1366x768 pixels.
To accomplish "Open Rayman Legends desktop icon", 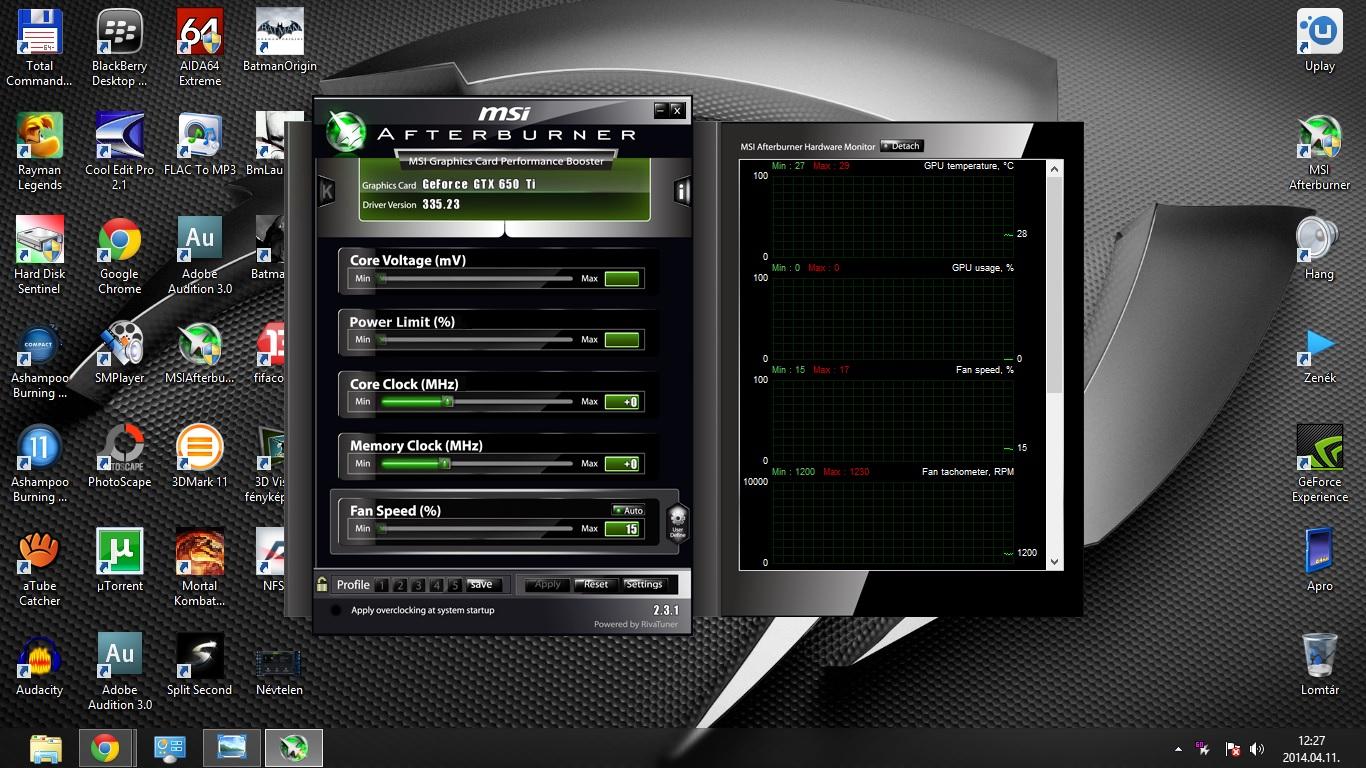I will click(x=39, y=152).
